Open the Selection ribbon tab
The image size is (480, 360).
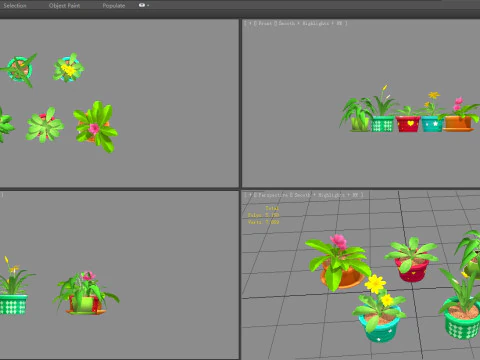point(15,5)
